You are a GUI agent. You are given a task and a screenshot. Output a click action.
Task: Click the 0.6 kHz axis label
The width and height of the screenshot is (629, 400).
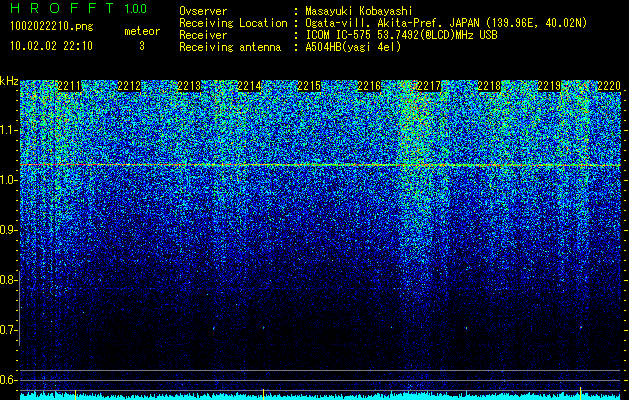(x=8, y=380)
